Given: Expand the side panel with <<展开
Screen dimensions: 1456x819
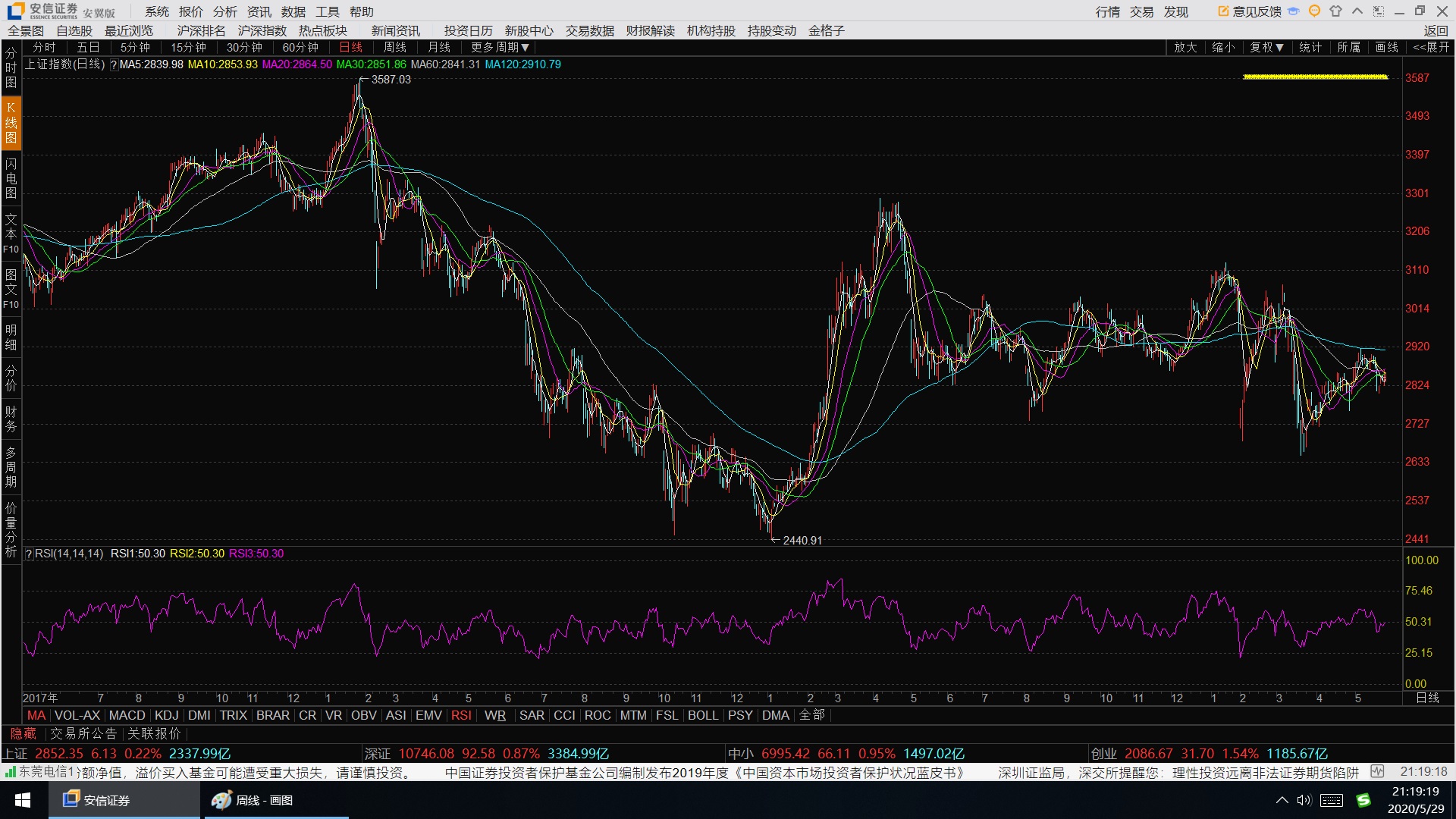Looking at the screenshot, I should tap(1431, 47).
